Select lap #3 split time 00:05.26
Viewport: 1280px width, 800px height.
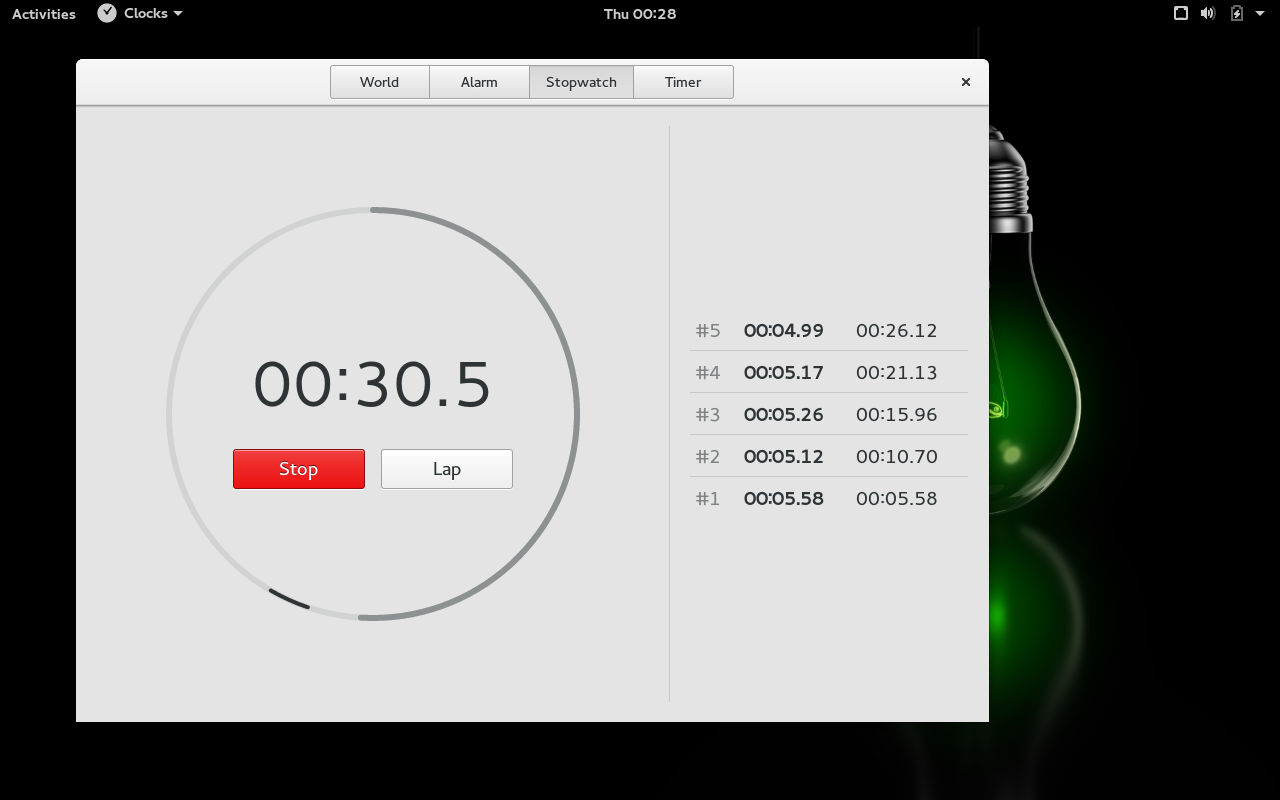pos(783,415)
